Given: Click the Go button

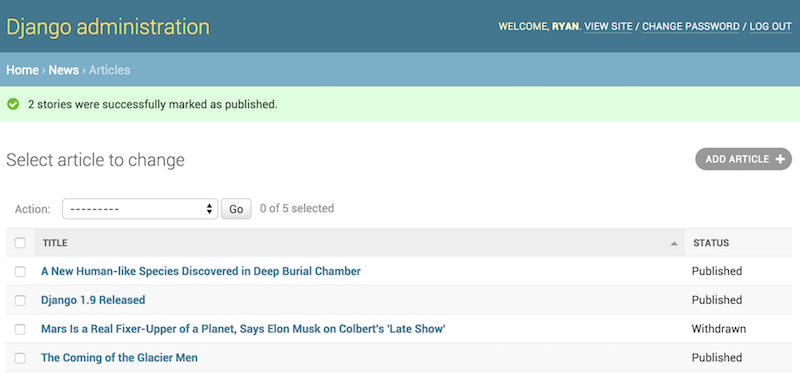Looking at the screenshot, I should click(x=236, y=209).
